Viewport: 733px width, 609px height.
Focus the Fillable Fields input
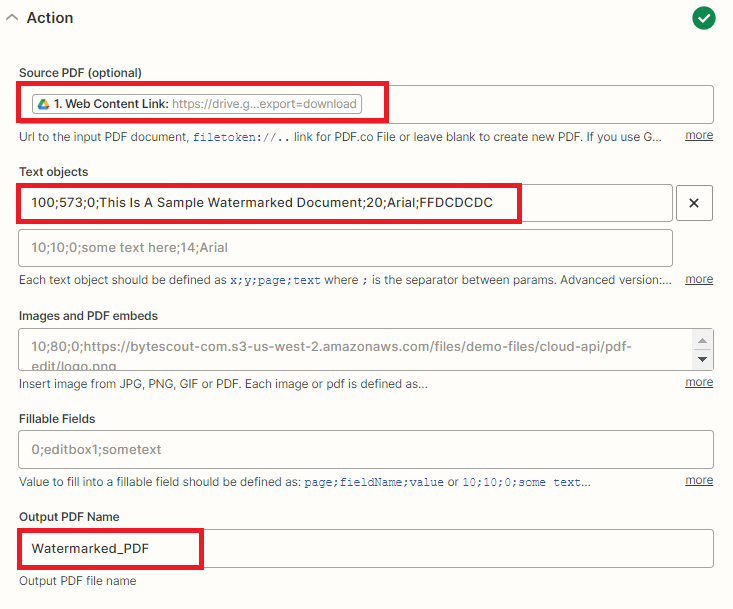365,450
